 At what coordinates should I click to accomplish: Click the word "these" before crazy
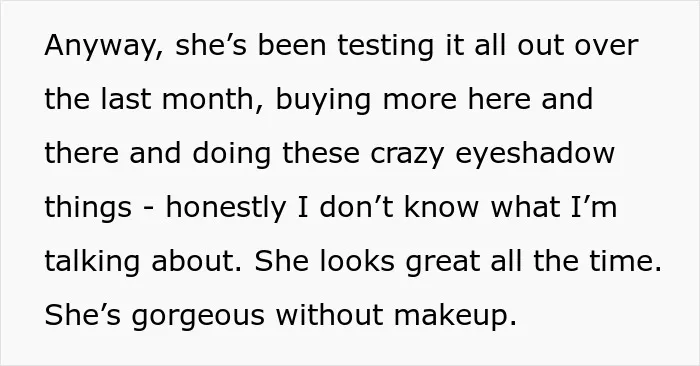click(x=321, y=153)
